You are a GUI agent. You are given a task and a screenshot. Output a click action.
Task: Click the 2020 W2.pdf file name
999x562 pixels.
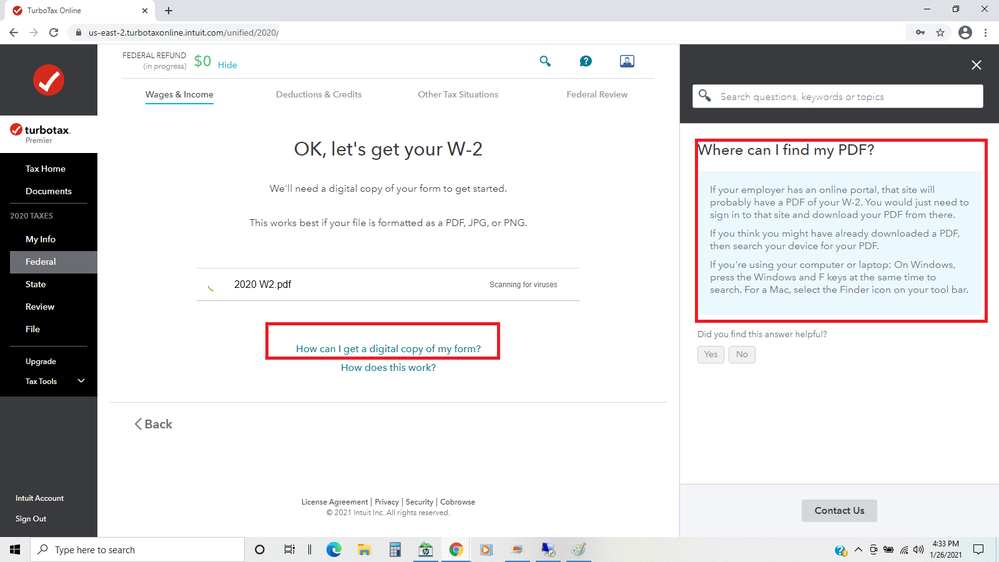(x=262, y=284)
